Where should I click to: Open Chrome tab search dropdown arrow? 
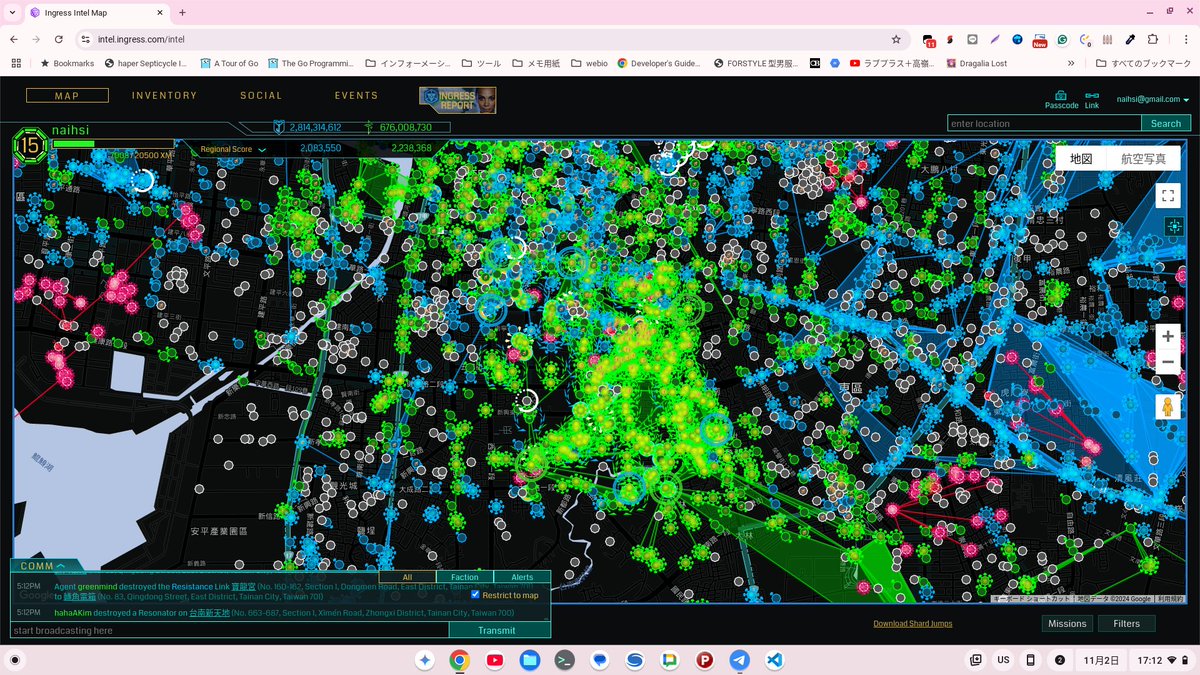13,12
